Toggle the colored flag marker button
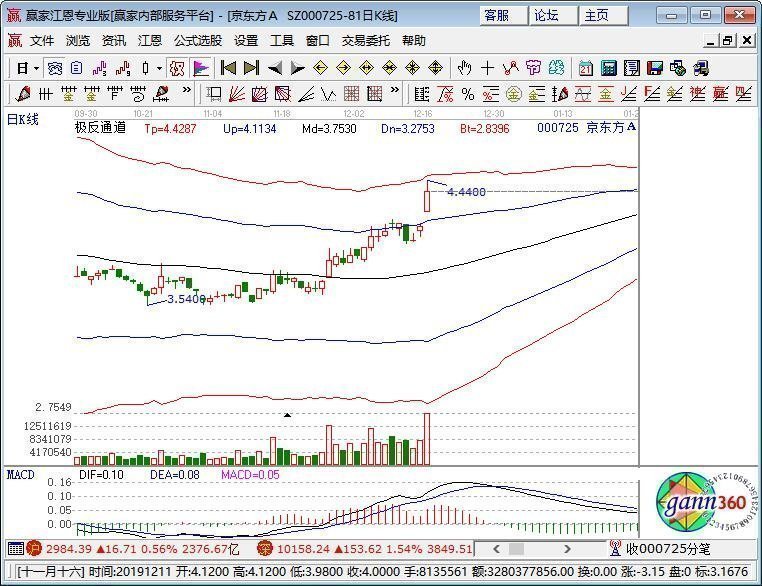The height and width of the screenshot is (586, 762). [x=201, y=68]
